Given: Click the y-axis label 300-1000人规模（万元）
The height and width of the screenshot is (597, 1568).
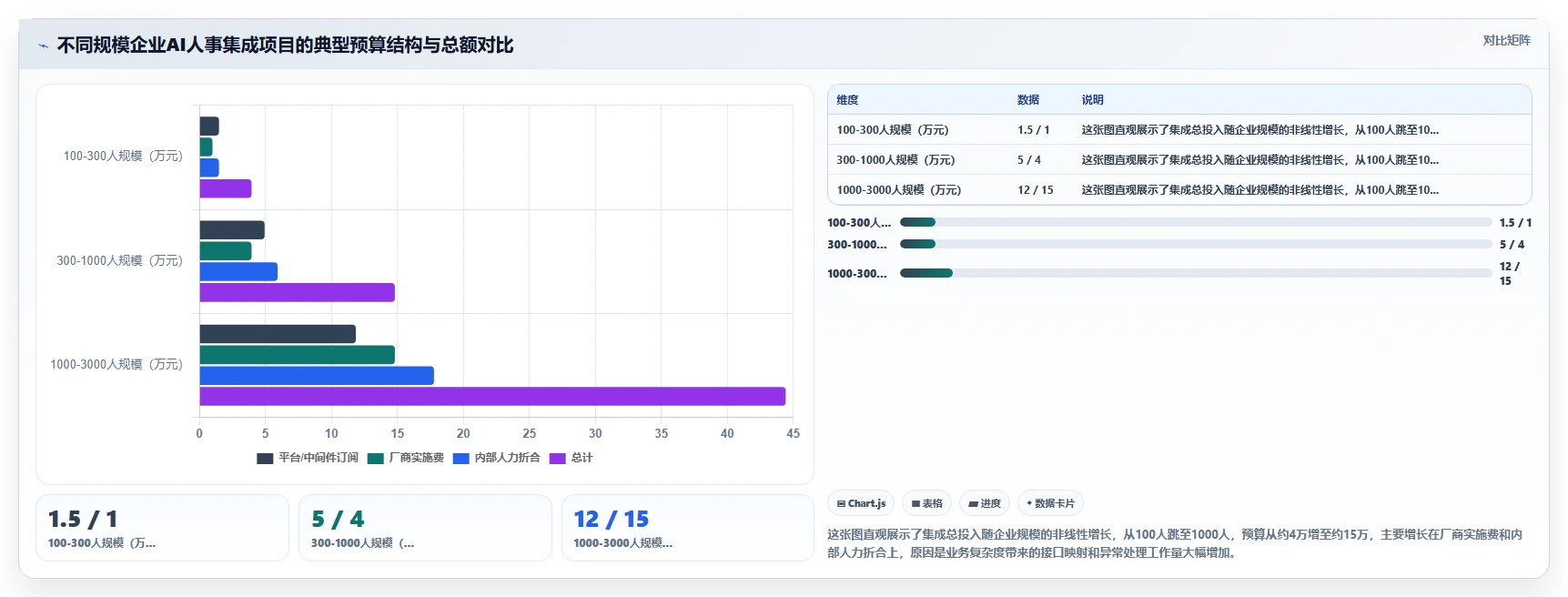Looking at the screenshot, I should [120, 260].
